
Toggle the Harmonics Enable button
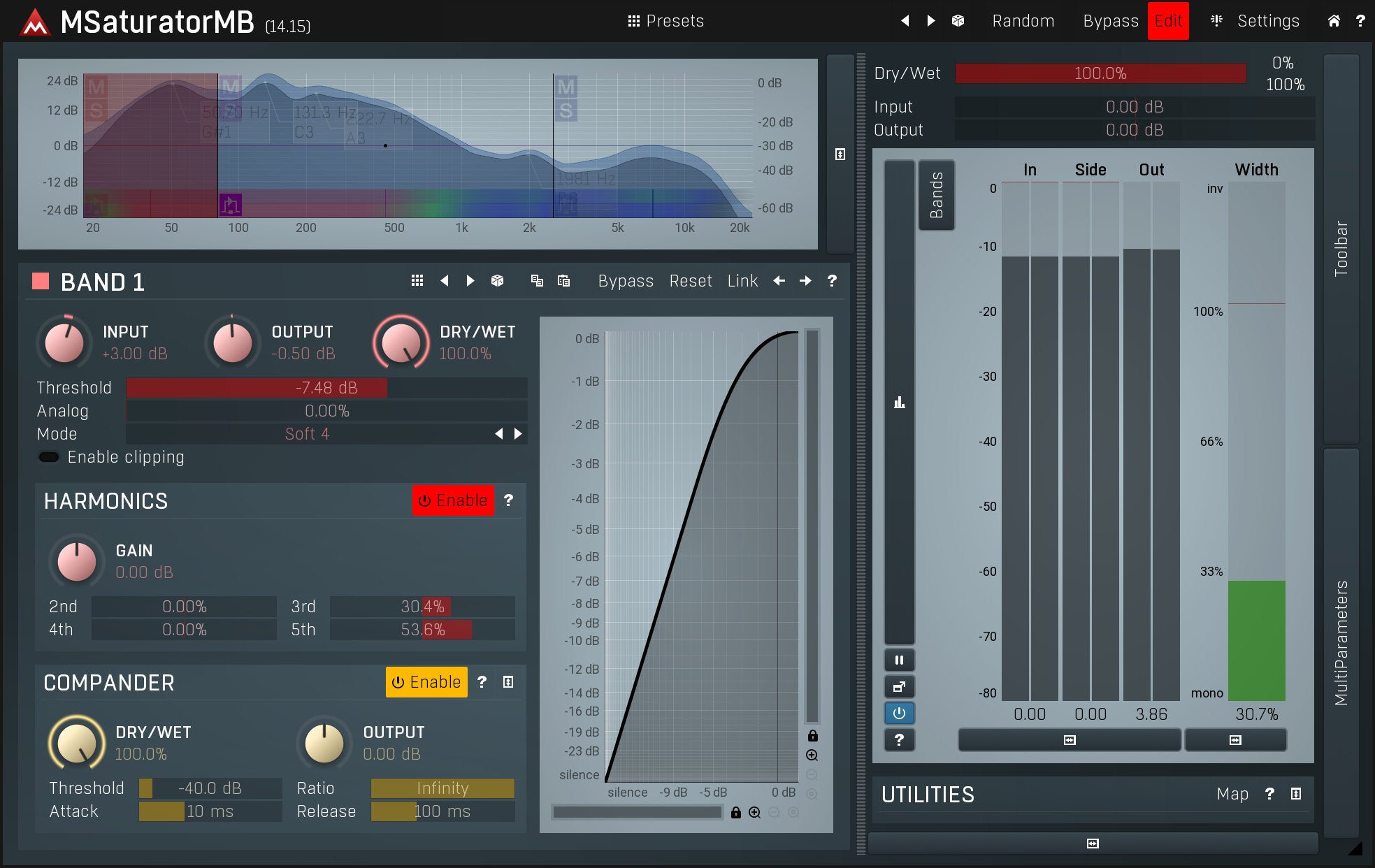click(453, 500)
